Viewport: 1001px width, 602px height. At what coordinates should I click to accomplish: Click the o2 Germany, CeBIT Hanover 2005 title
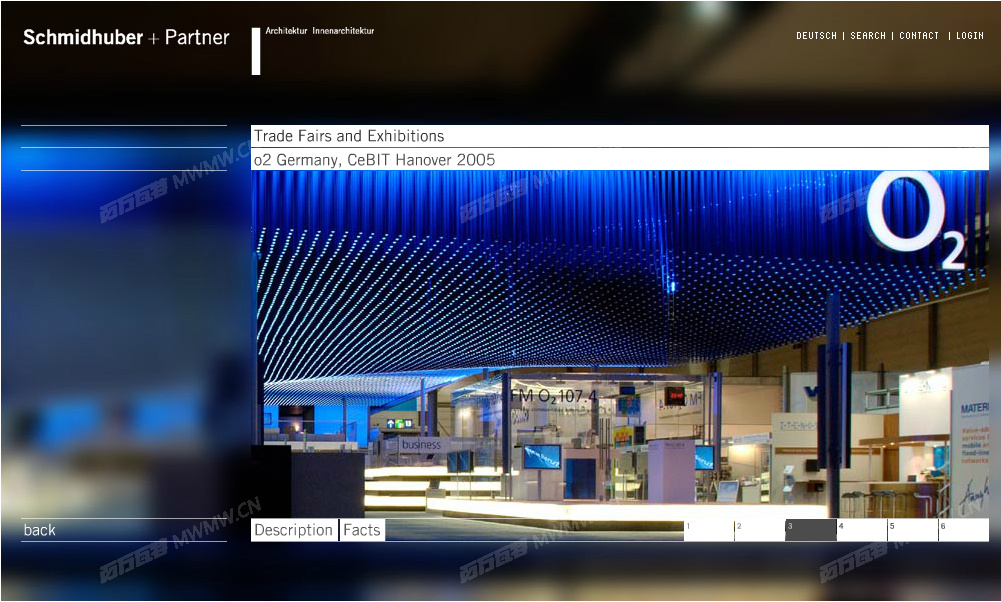click(x=375, y=160)
